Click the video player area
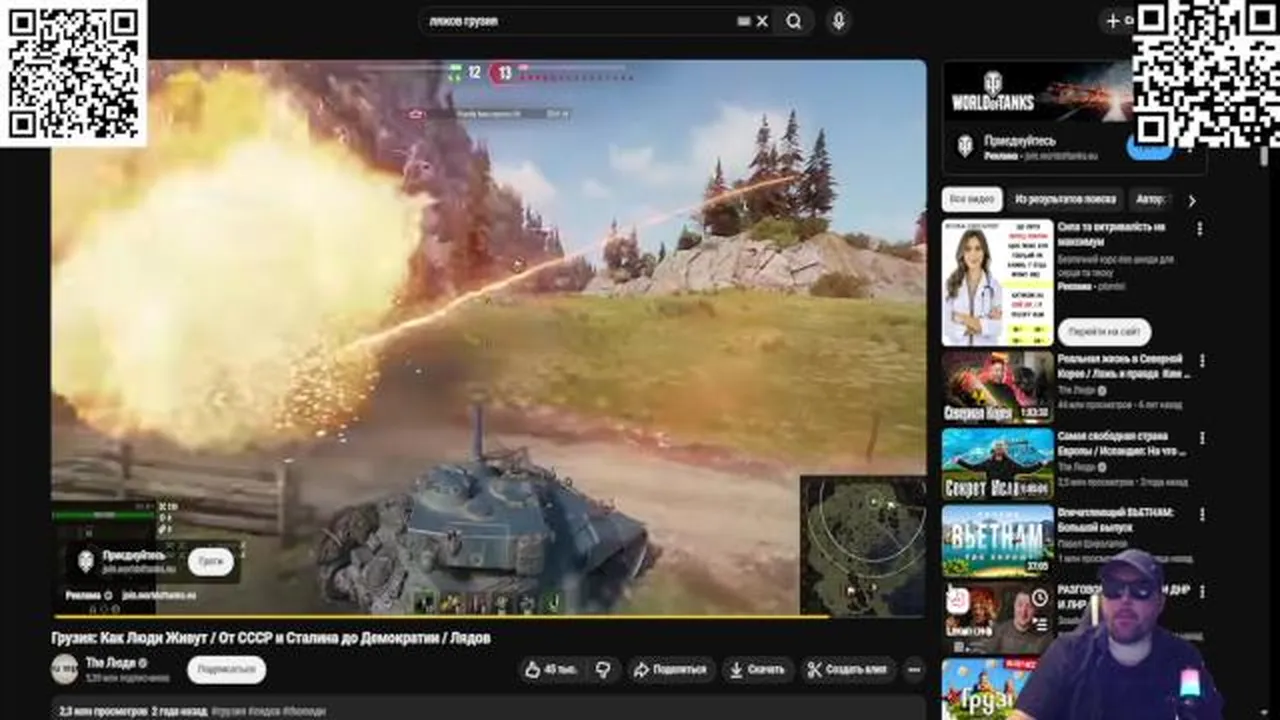 point(489,337)
